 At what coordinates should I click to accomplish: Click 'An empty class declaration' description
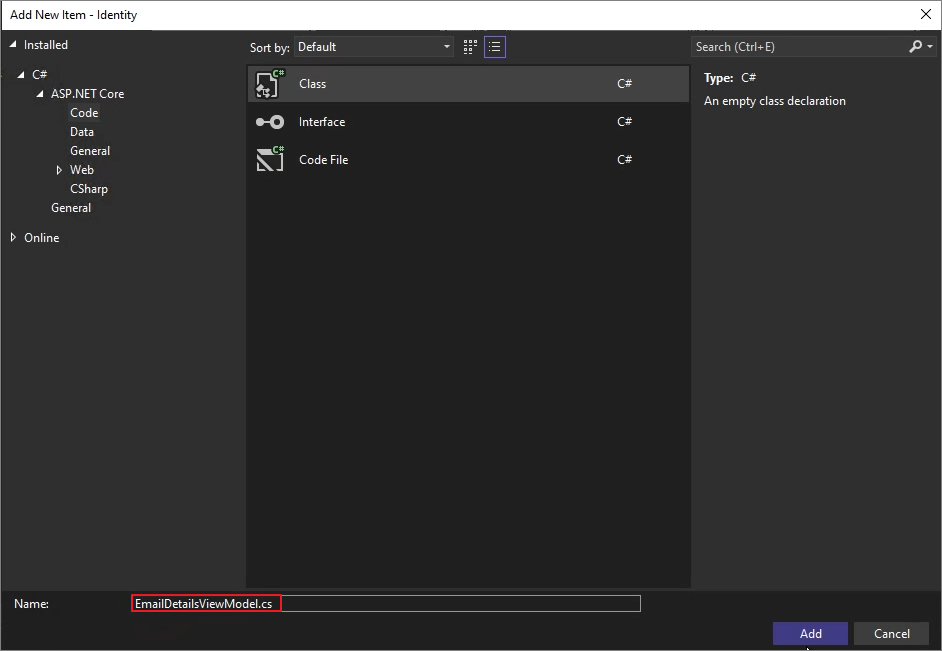coord(774,101)
